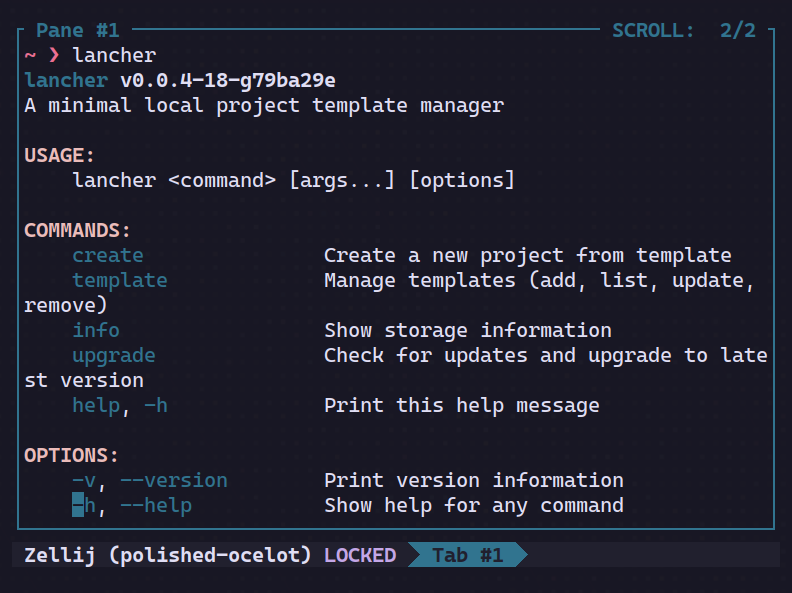Image resolution: width=792 pixels, height=593 pixels.
Task: Click the 'info' command name
Action: [95, 330]
